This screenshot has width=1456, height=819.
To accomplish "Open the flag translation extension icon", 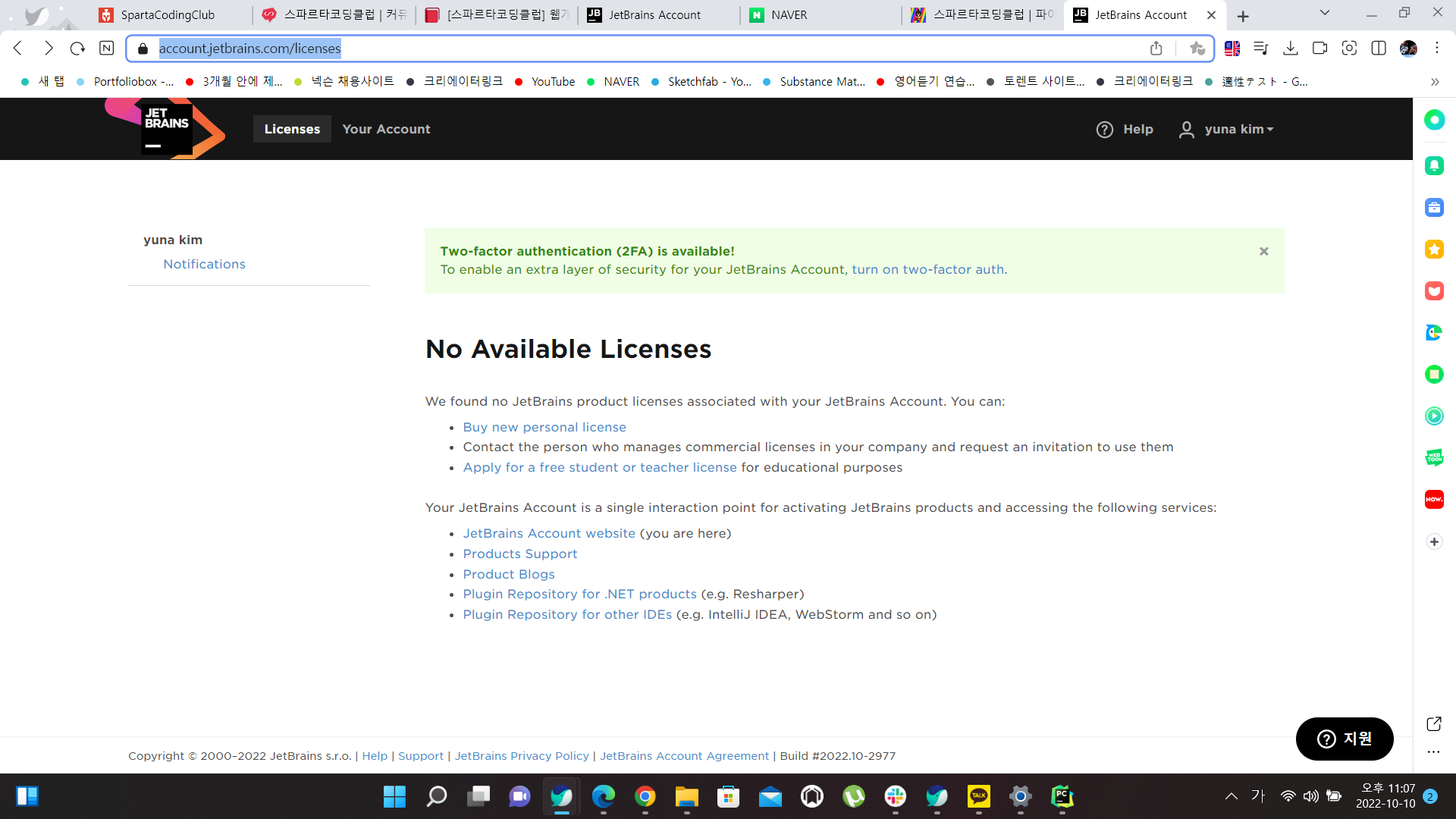I will [x=1232, y=49].
